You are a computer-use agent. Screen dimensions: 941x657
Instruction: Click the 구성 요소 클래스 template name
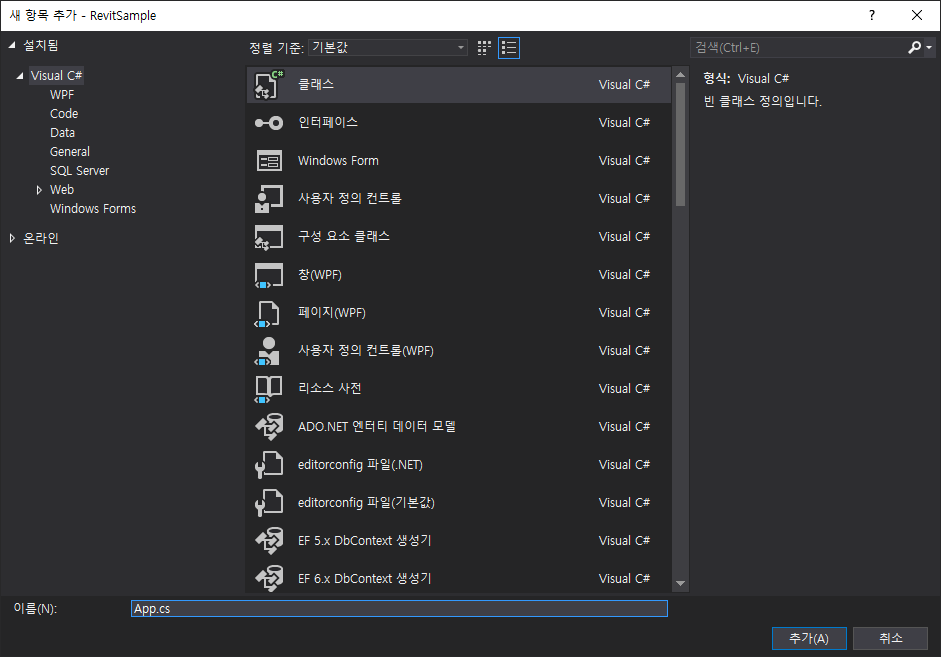click(344, 236)
